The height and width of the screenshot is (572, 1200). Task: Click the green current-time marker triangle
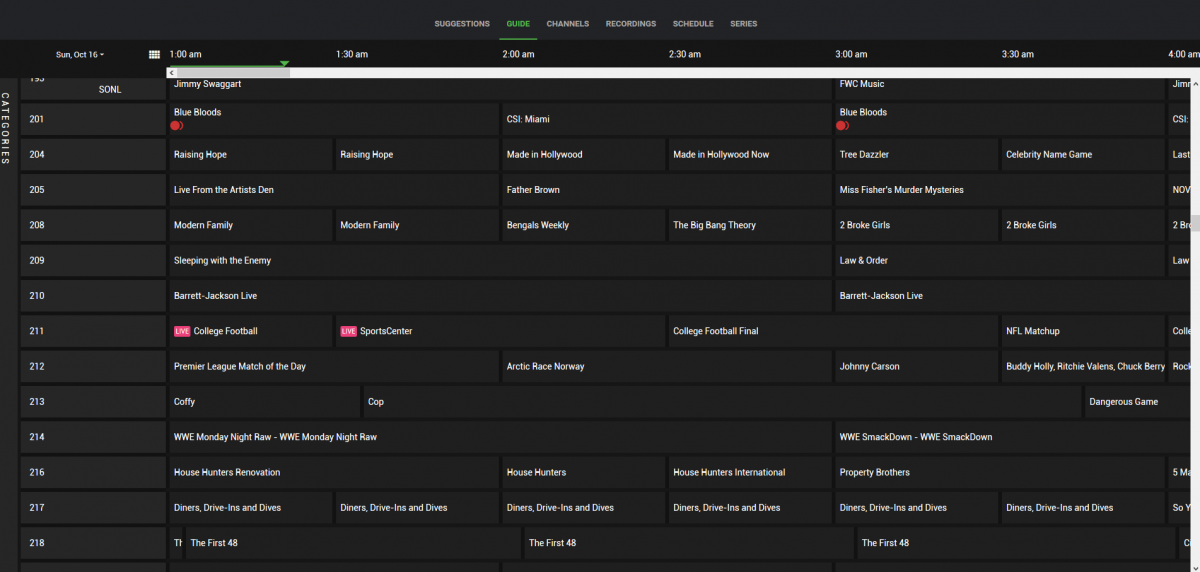tap(285, 64)
